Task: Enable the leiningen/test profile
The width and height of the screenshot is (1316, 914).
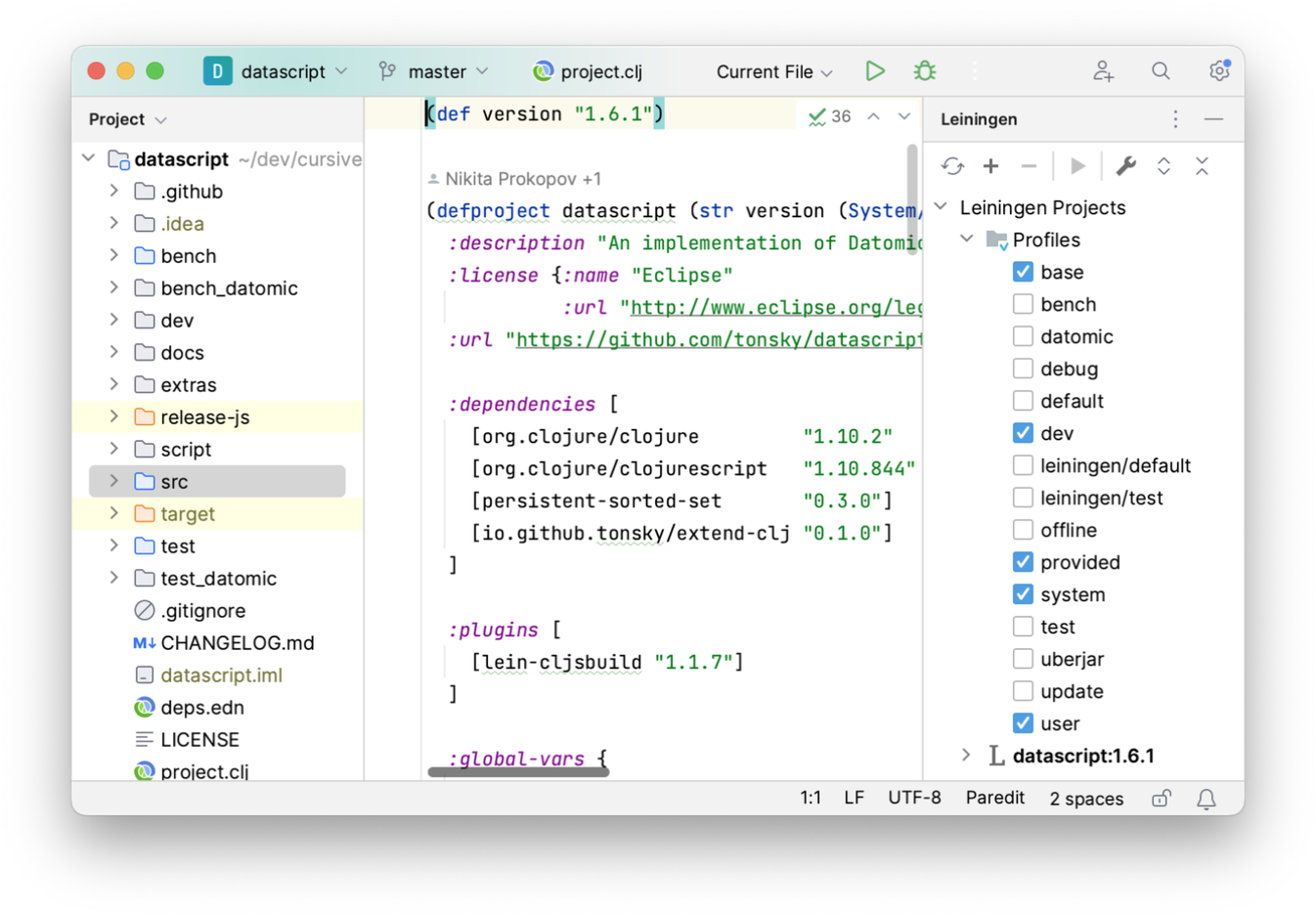Action: [x=1023, y=498]
